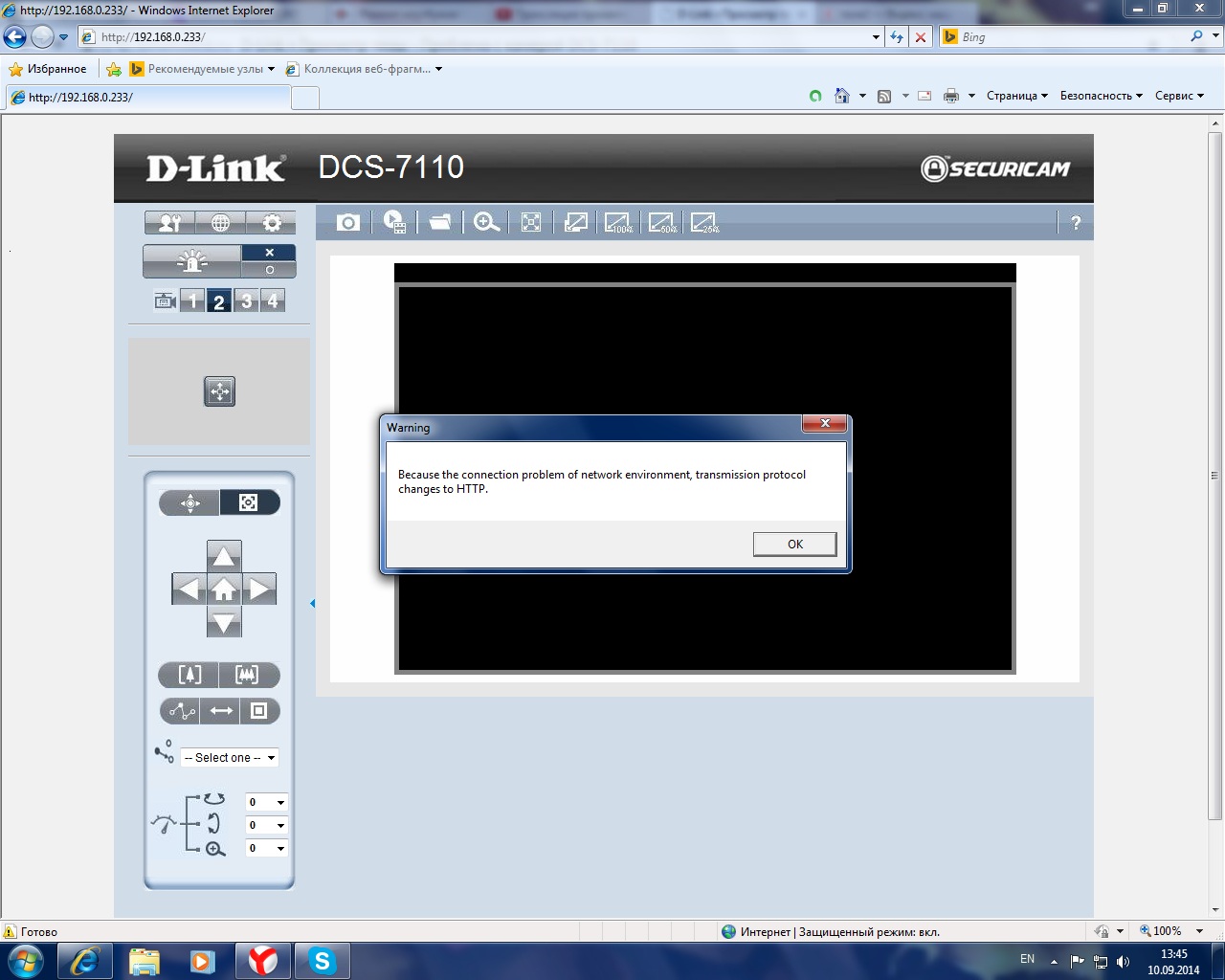Switch to focus-frame control mode toggle
The height and width of the screenshot is (980, 1225).
click(x=249, y=502)
